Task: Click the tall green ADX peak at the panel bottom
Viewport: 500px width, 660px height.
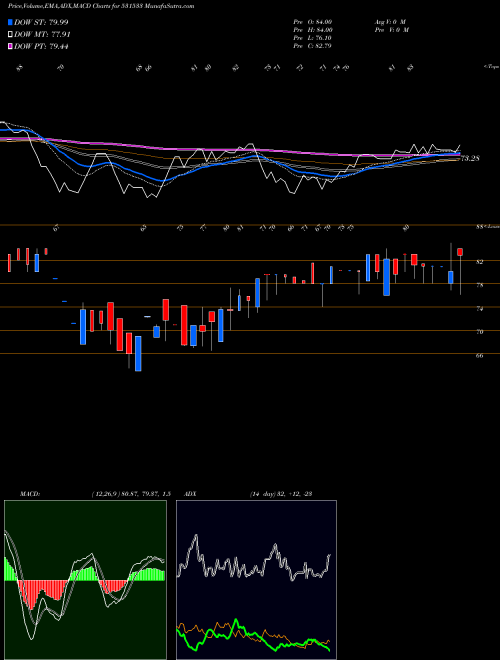Action: click(236, 622)
